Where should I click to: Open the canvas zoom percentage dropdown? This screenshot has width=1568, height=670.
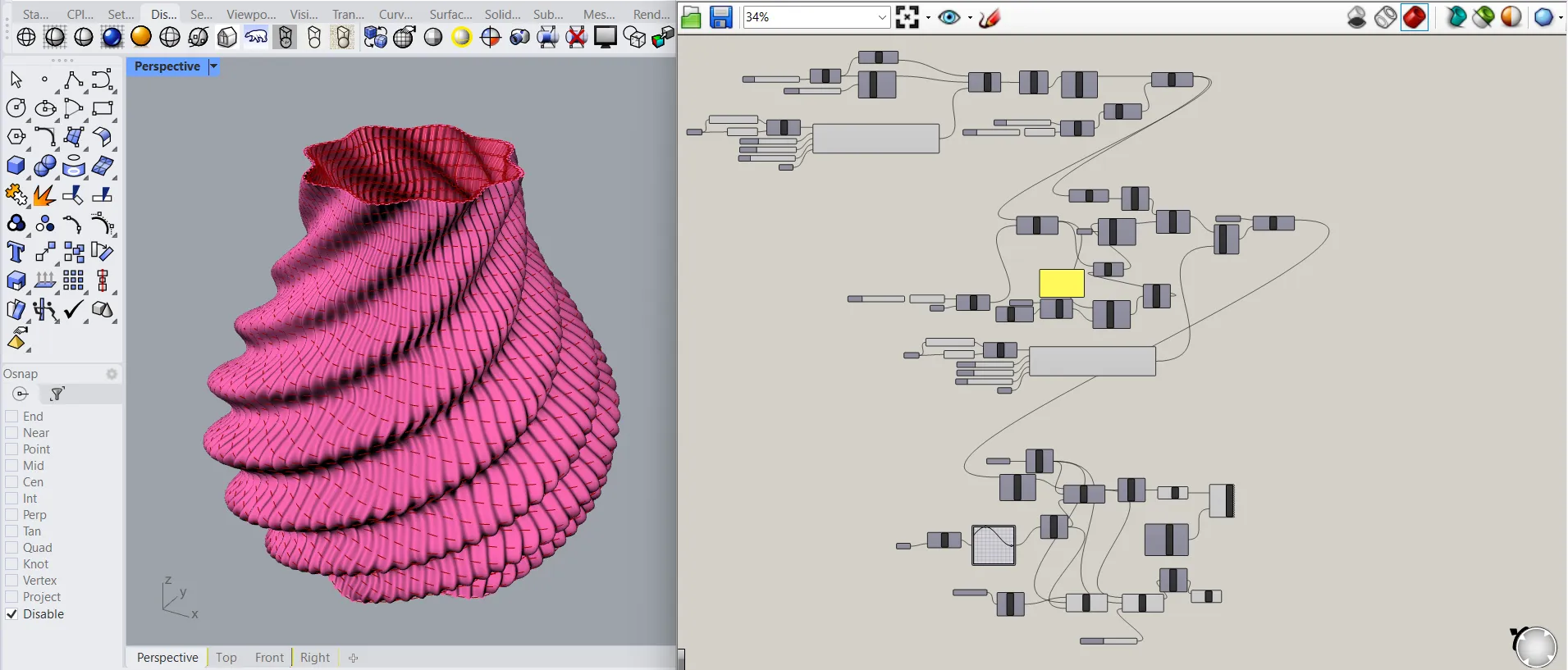pos(882,17)
